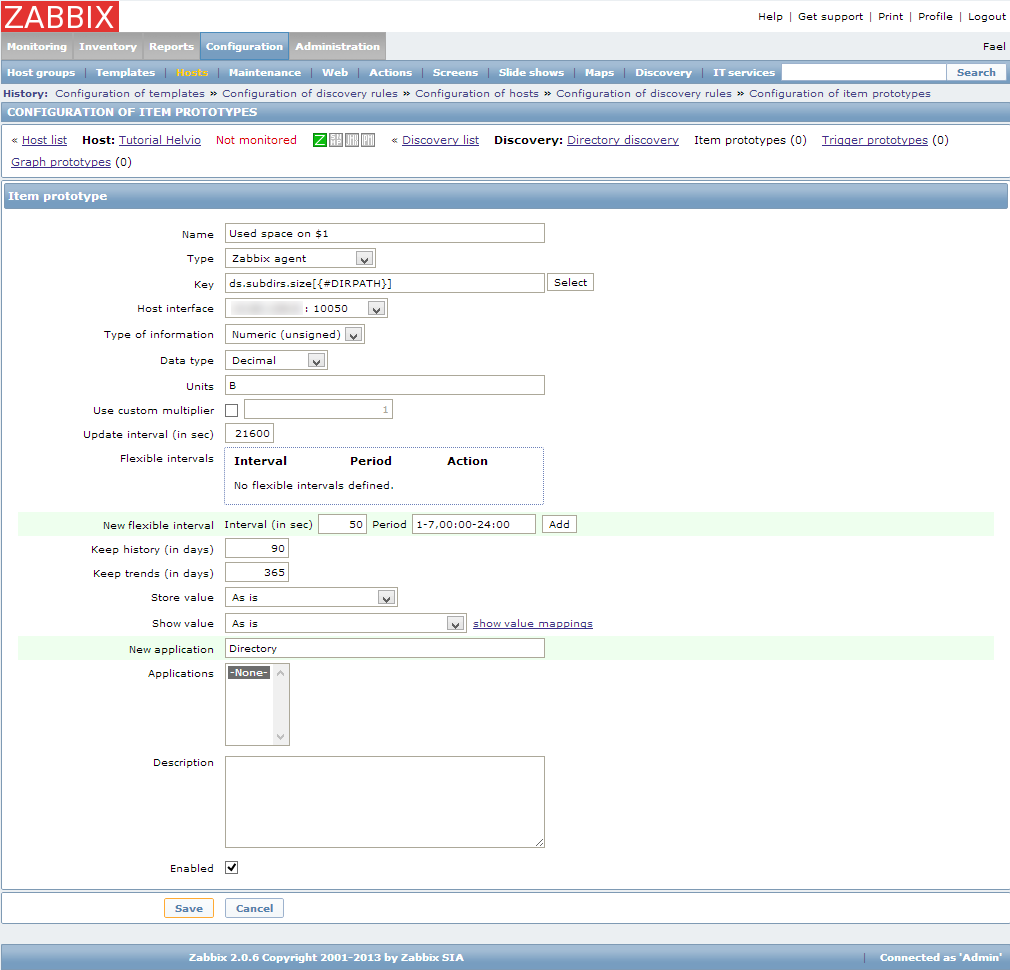Open the Monitoring menu tab
1010x970 pixels.
(37, 46)
